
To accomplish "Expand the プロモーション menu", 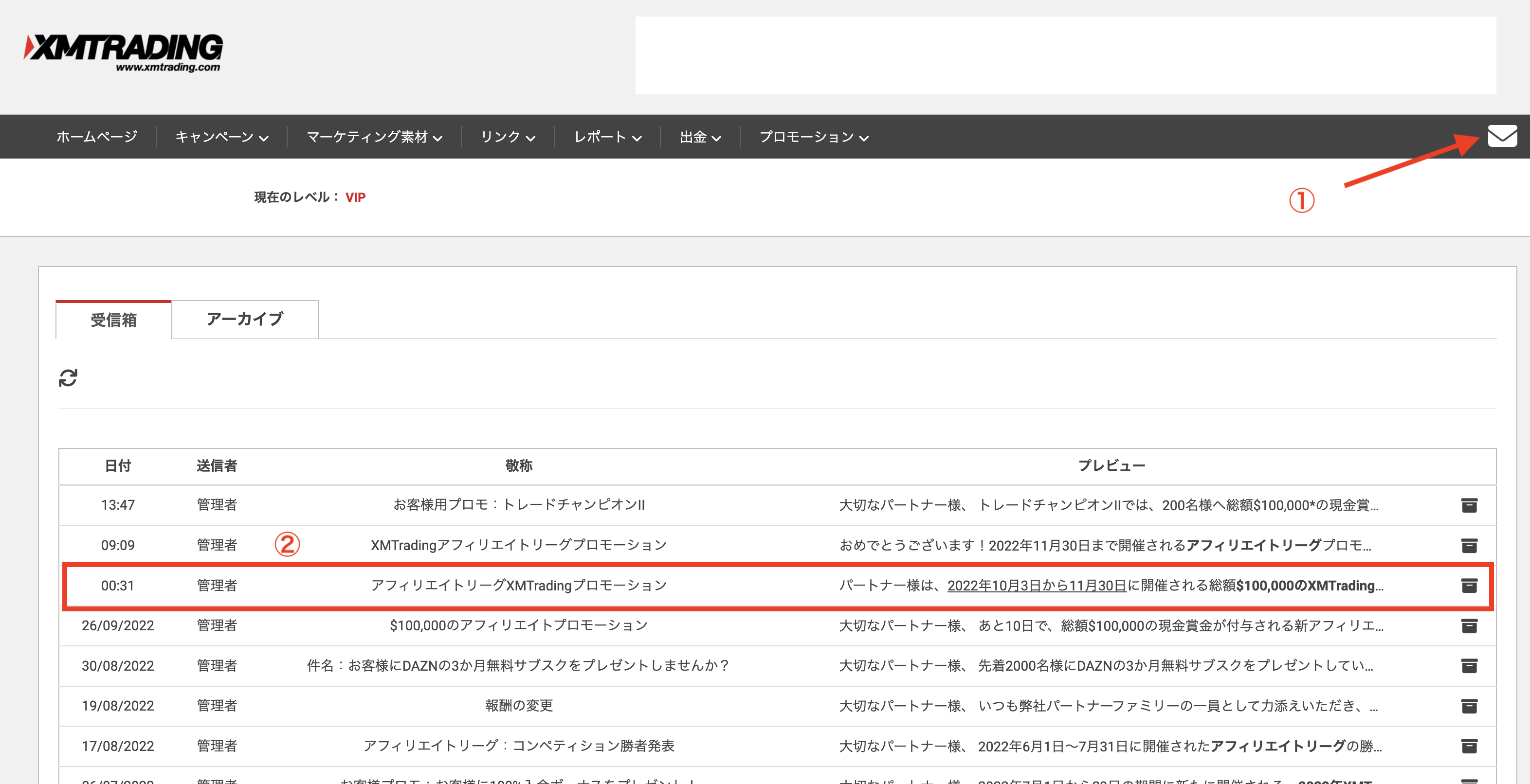I will (x=814, y=137).
